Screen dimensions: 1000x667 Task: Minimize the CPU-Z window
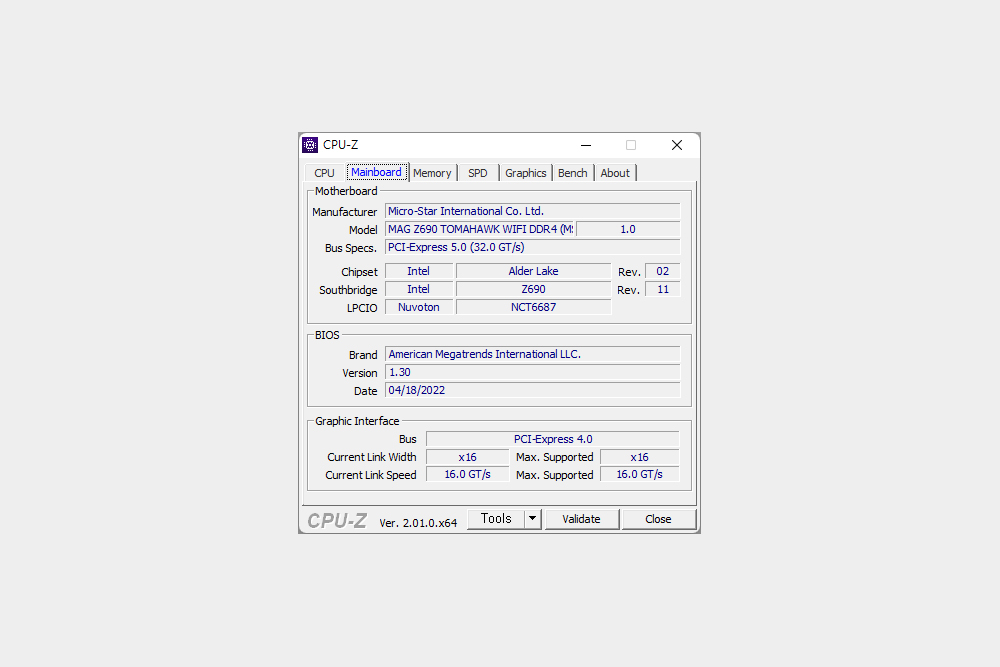click(586, 145)
